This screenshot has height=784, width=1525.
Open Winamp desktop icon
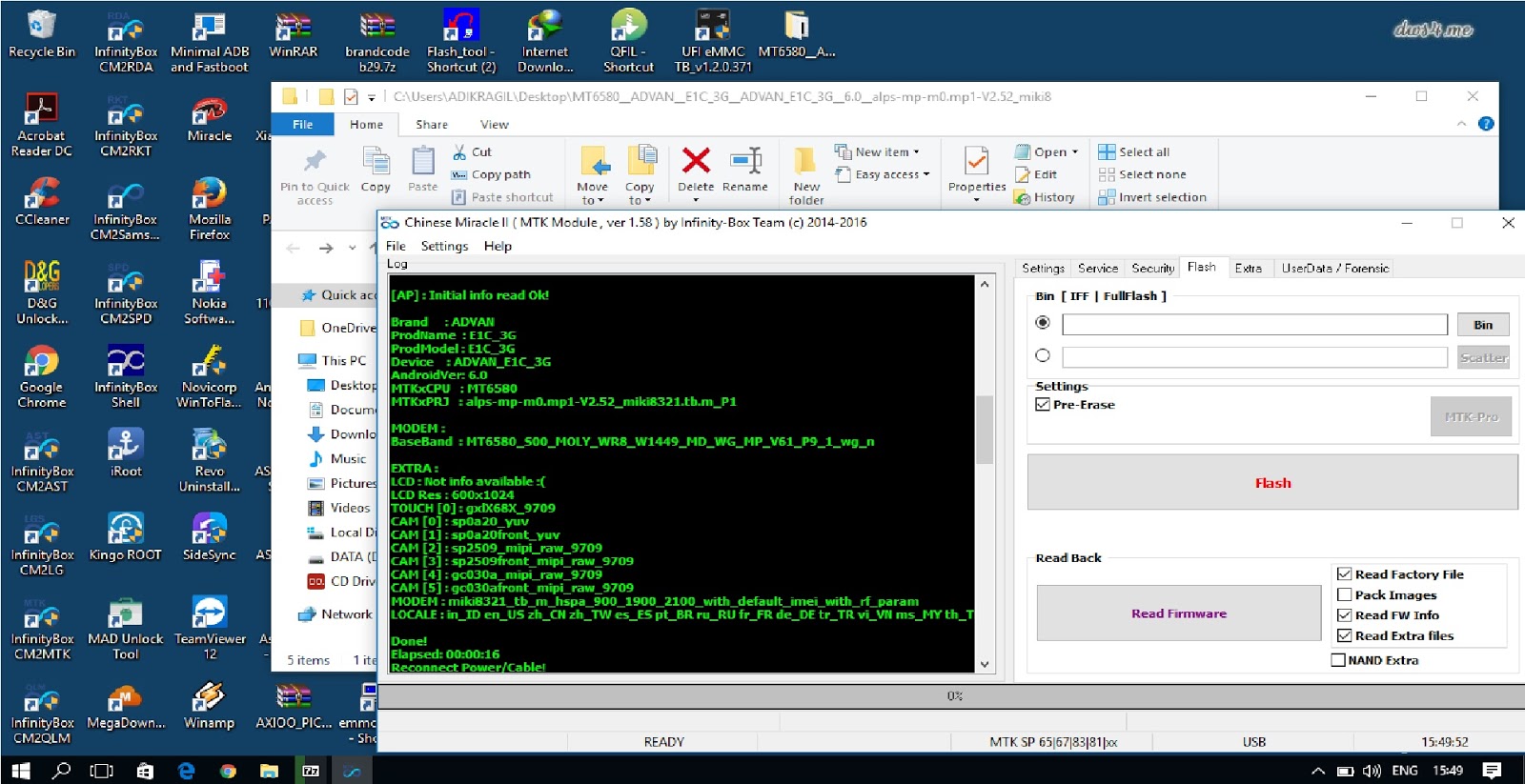209,707
